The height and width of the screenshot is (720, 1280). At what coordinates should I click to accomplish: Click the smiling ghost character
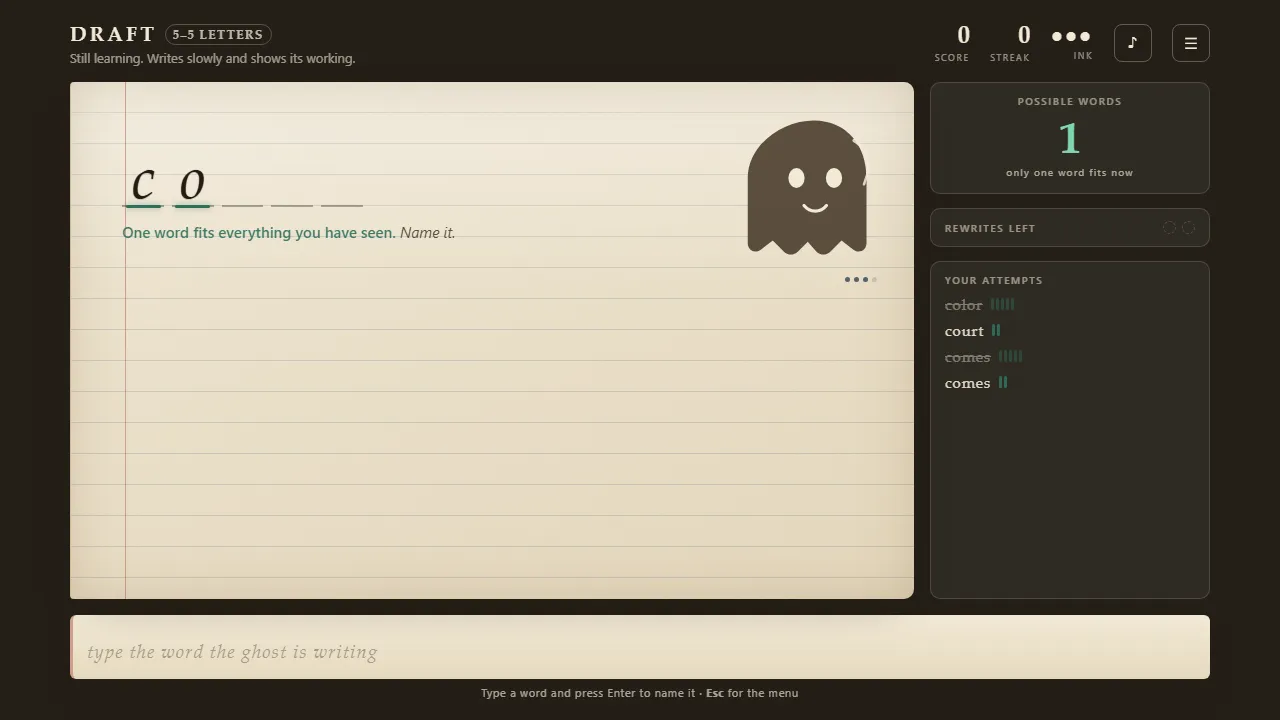807,187
